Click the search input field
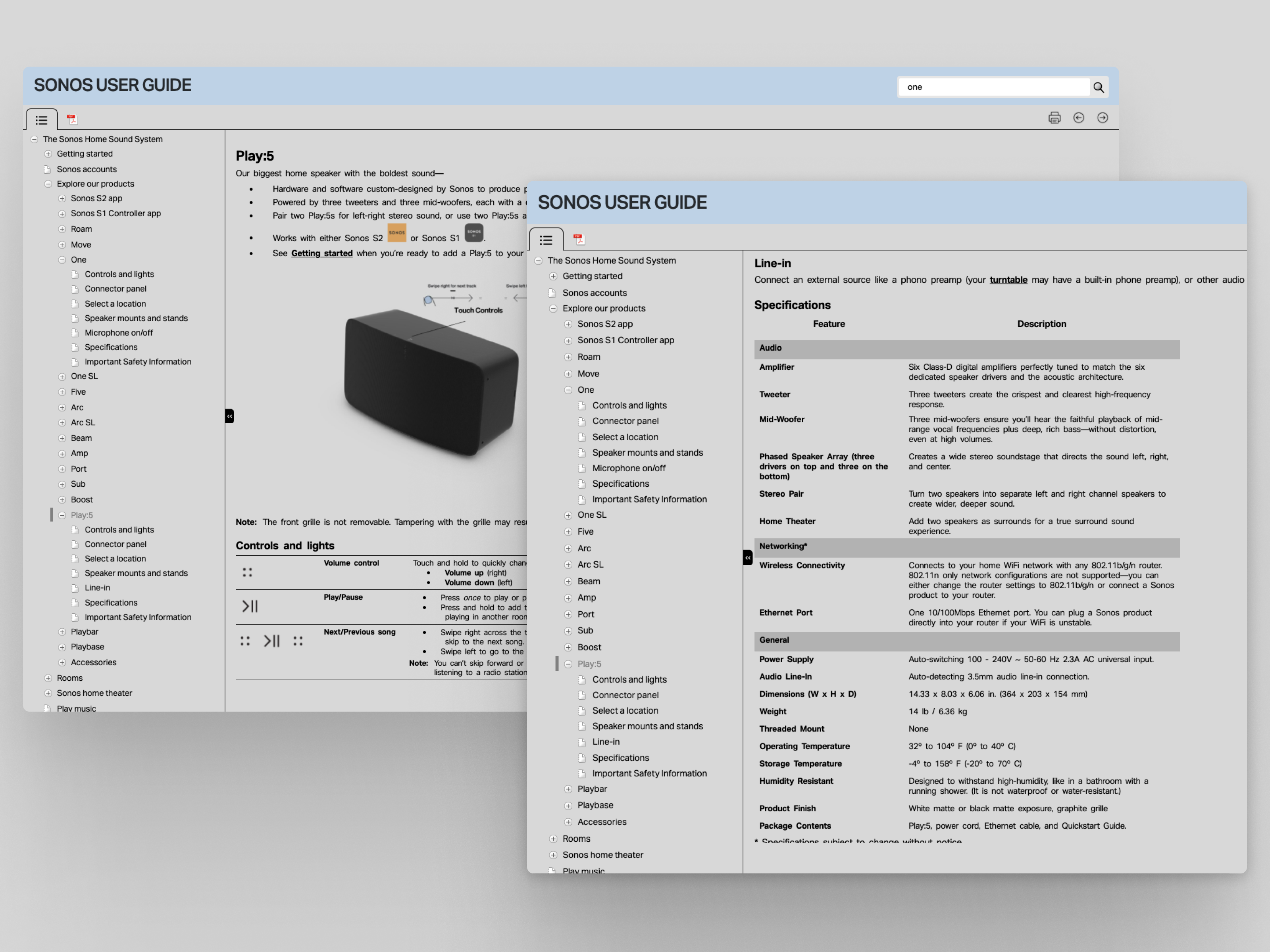 993,87
